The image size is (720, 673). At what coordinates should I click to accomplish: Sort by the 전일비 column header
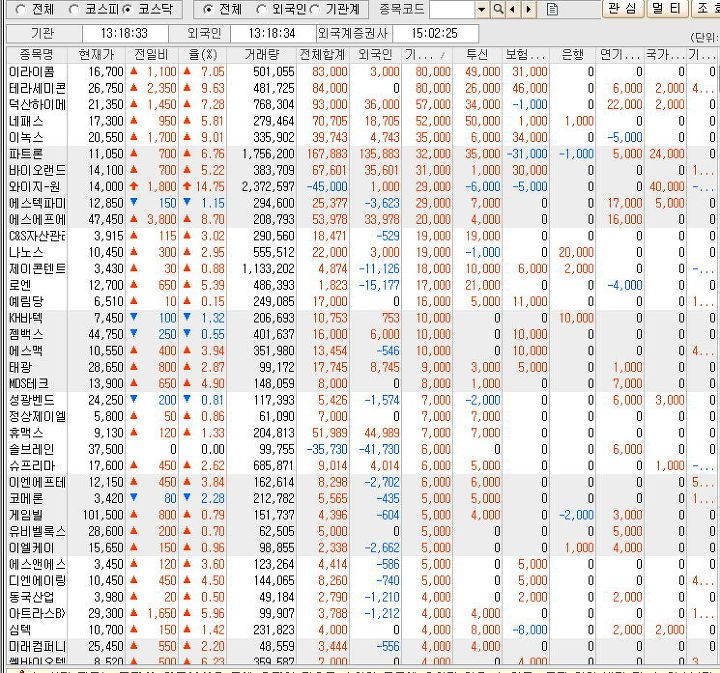pyautogui.click(x=152, y=55)
